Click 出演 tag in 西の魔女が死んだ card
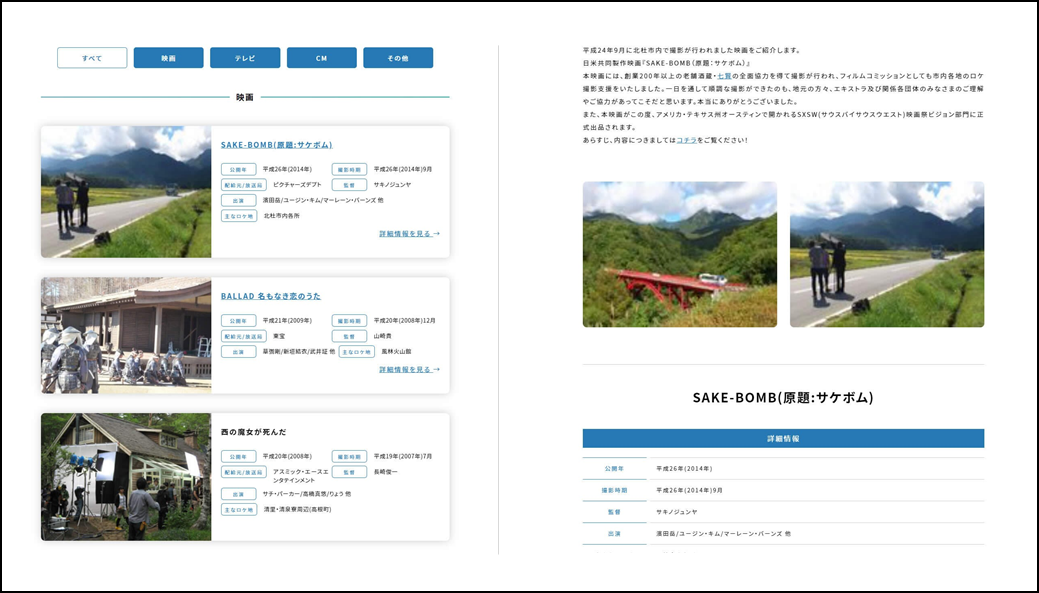This screenshot has width=1039, height=593. pyautogui.click(x=239, y=494)
